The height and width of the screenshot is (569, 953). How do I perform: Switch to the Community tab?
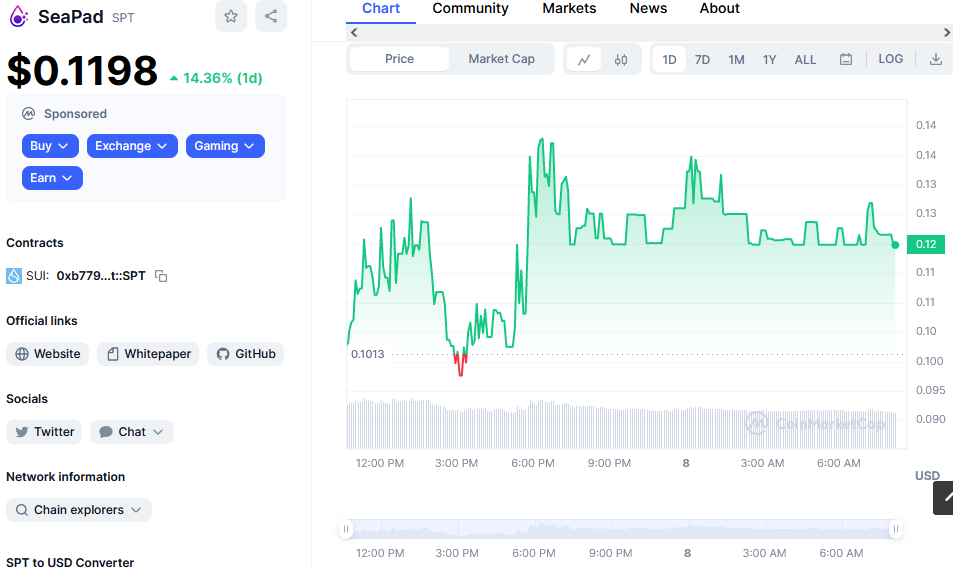[470, 9]
